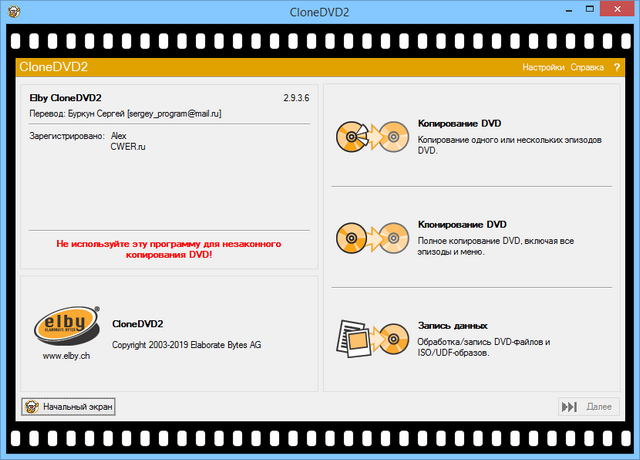Open the Справка menu
Image resolution: width=640 pixels, height=460 pixels.
(x=587, y=67)
